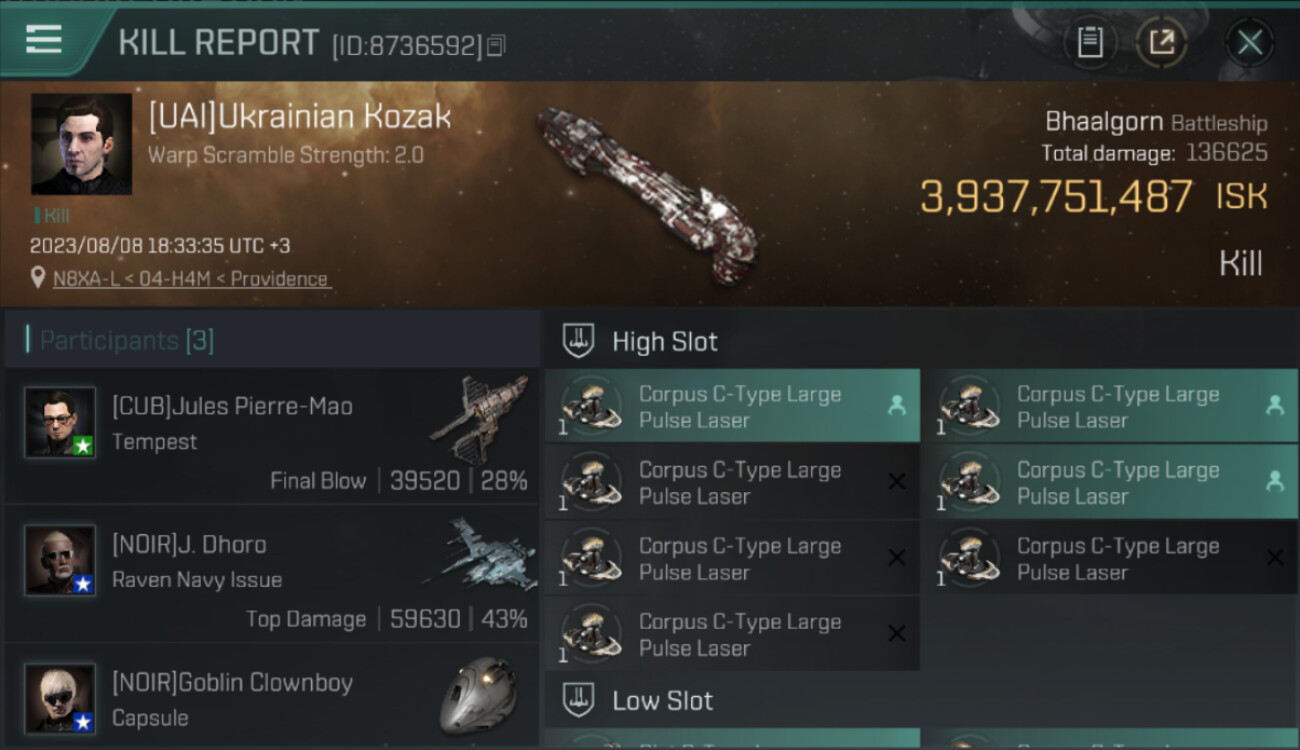
Task: Open the N8XA-L location link
Action: coord(190,279)
